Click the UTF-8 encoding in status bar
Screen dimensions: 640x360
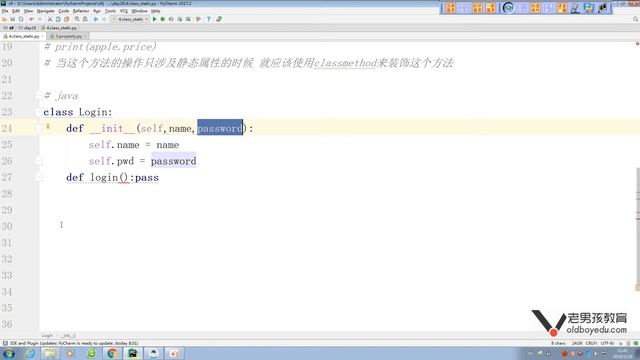click(x=607, y=343)
